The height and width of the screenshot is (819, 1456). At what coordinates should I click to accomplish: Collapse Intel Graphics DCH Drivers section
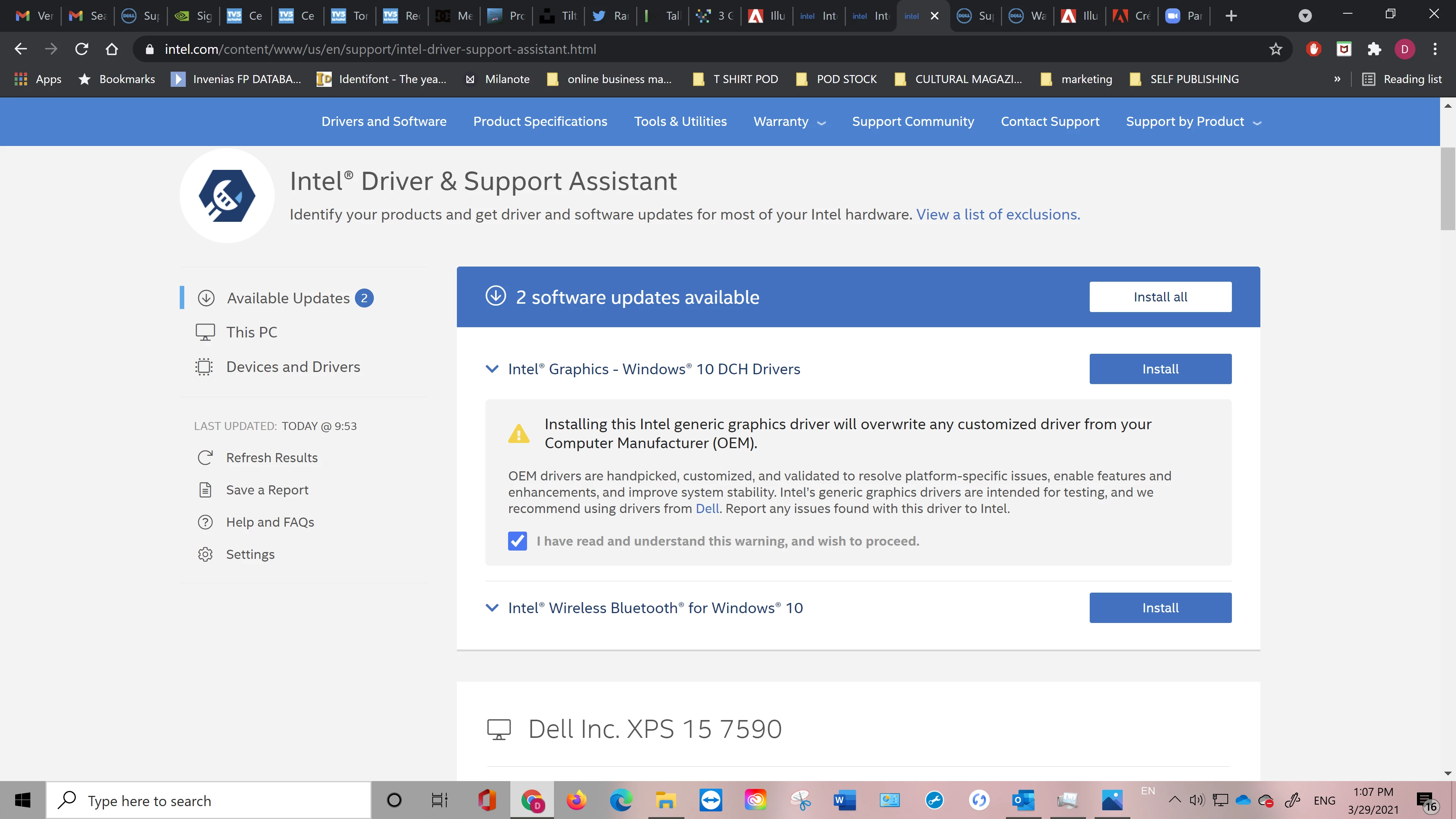click(492, 369)
